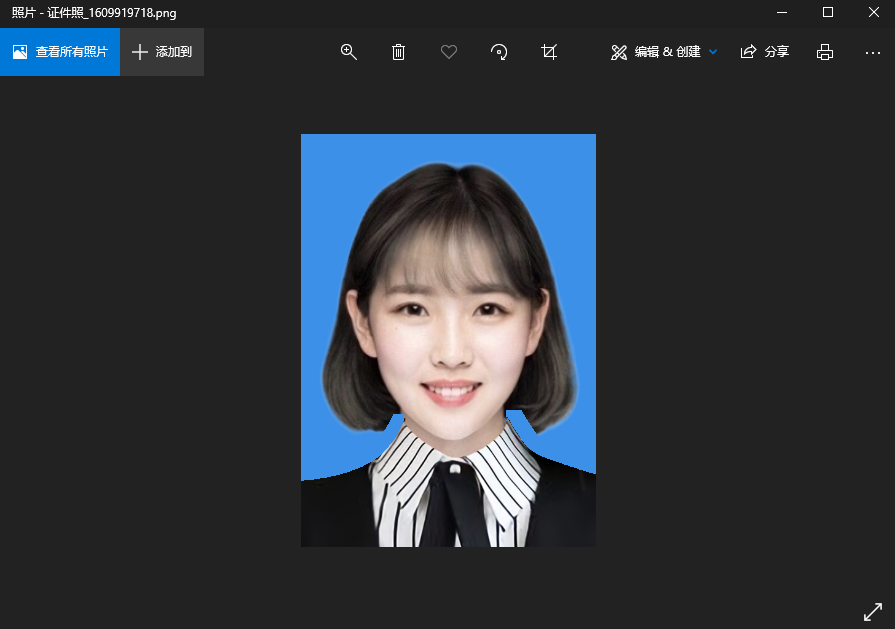Viewport: 895px width, 629px height.
Task: Click the printer icon
Action: [825, 52]
